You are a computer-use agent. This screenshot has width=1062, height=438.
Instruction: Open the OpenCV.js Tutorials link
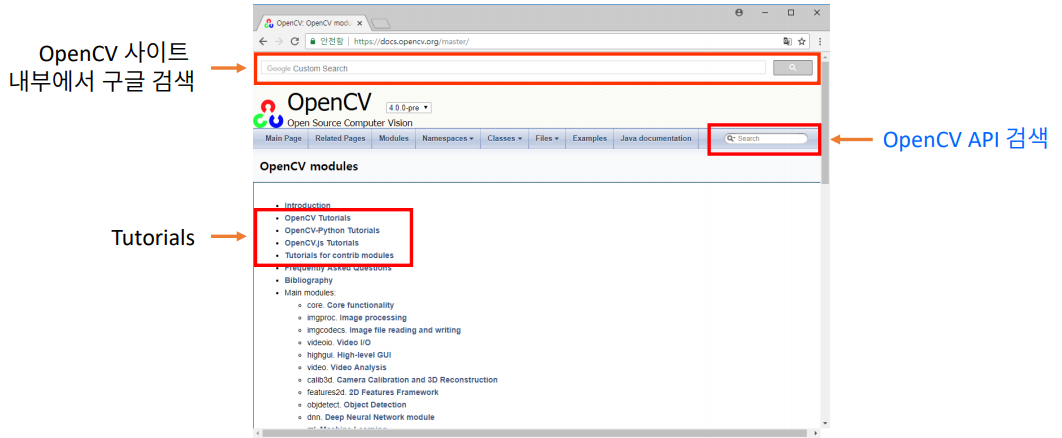322,242
